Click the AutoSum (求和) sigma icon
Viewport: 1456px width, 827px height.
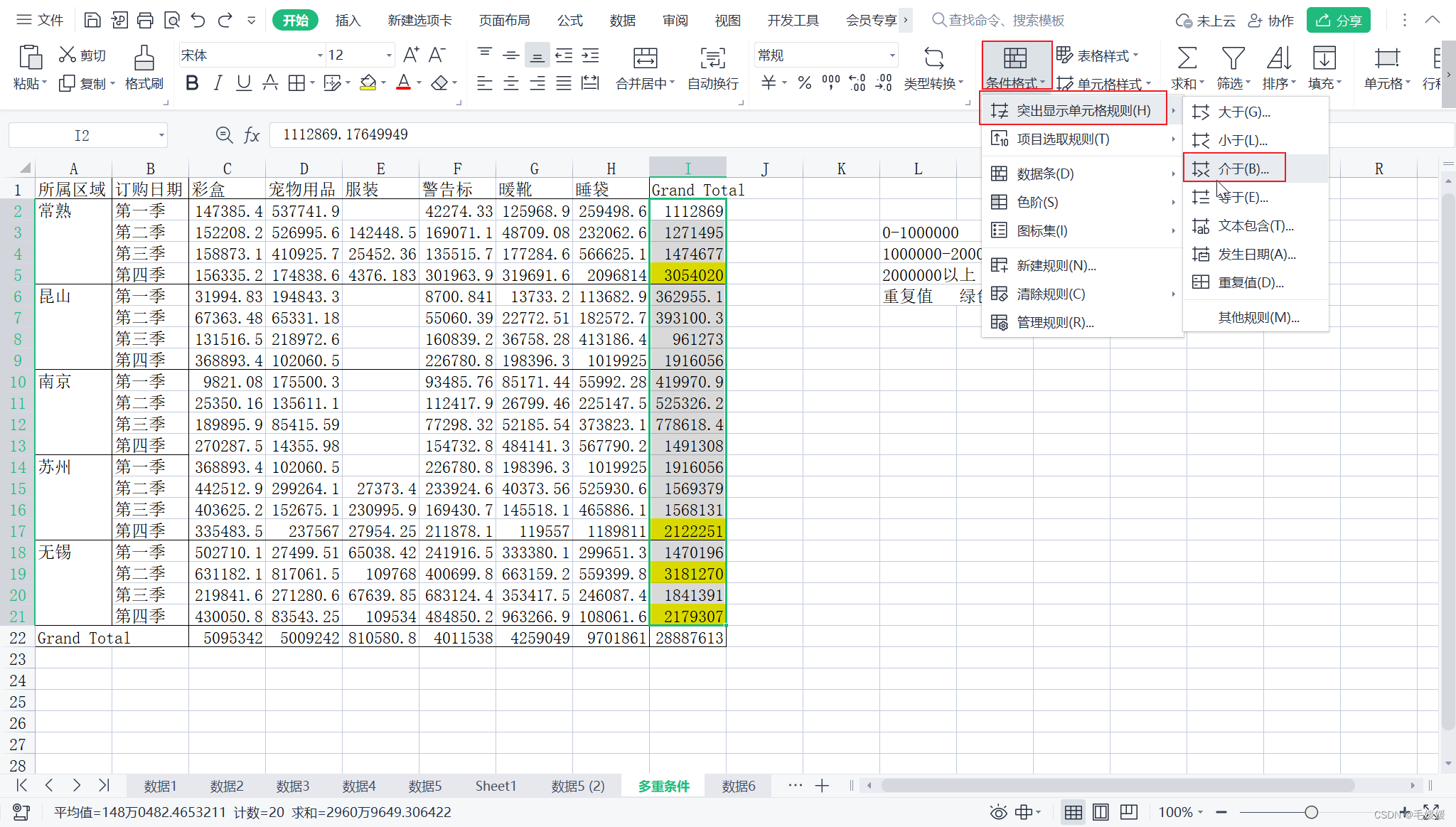click(1187, 58)
